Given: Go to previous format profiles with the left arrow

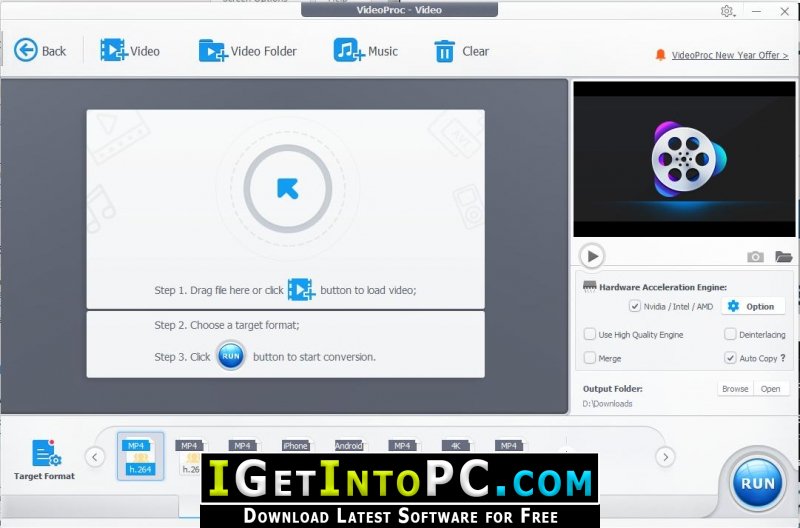Looking at the screenshot, I should 95,457.
